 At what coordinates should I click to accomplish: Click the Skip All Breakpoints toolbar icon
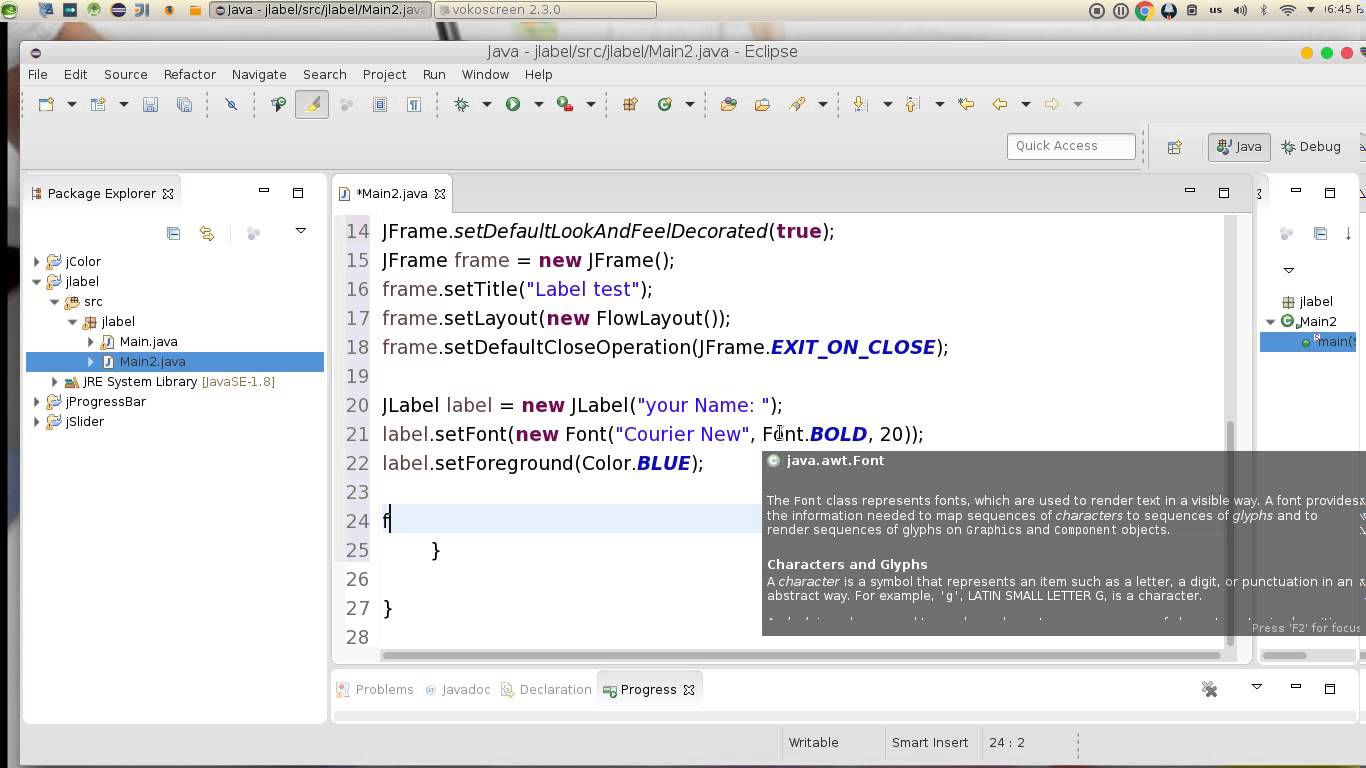click(231, 104)
